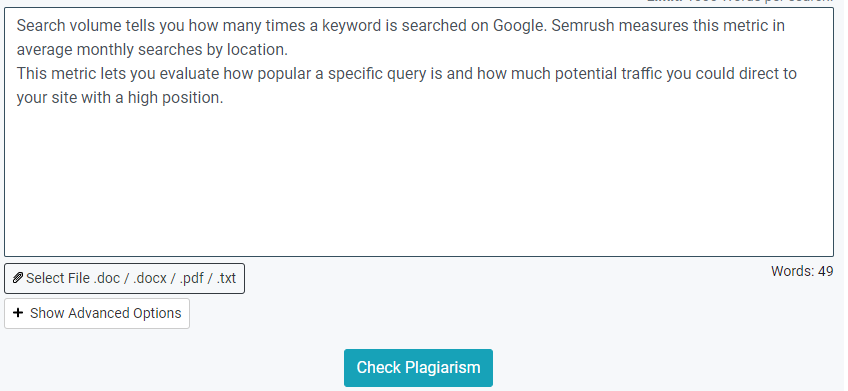Place the cursor after "high position."
The width and height of the screenshot is (848, 391).
click(224, 98)
